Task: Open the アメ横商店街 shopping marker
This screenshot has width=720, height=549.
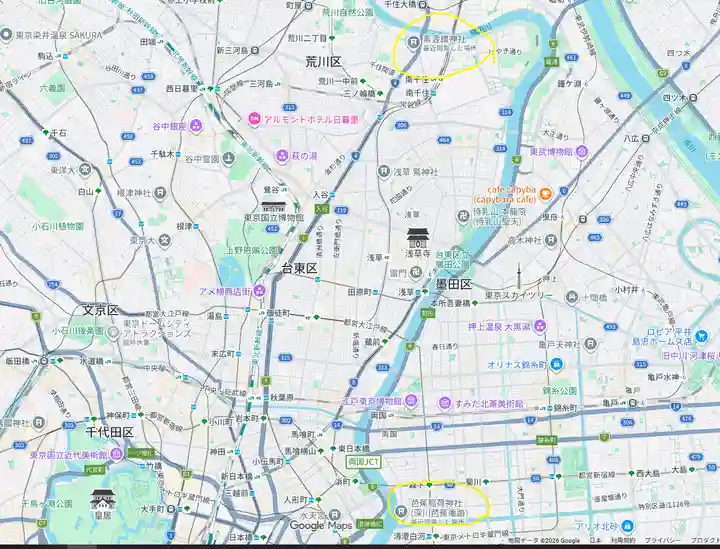Action: click(x=259, y=291)
